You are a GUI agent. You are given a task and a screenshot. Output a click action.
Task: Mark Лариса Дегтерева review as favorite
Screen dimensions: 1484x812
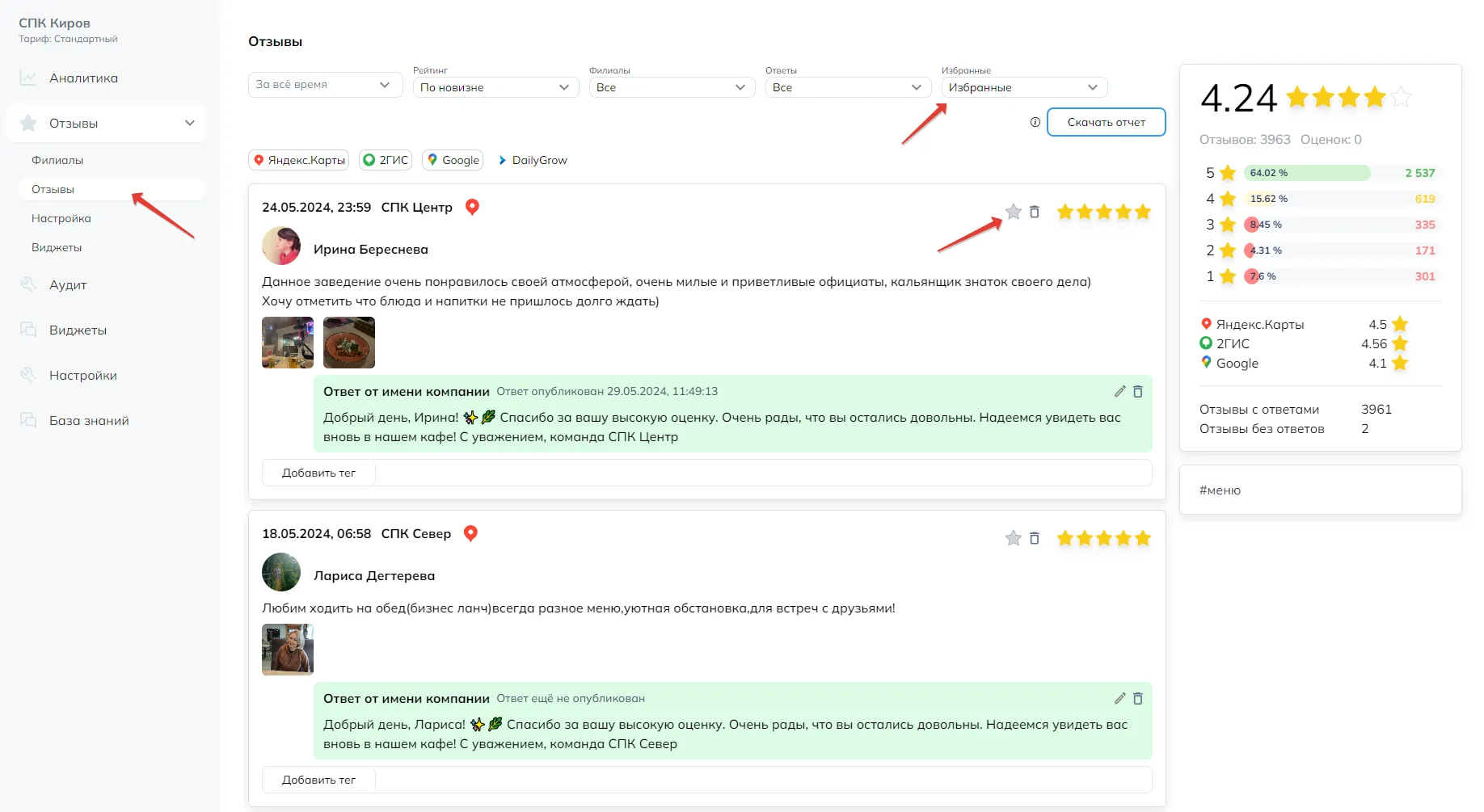(1014, 538)
